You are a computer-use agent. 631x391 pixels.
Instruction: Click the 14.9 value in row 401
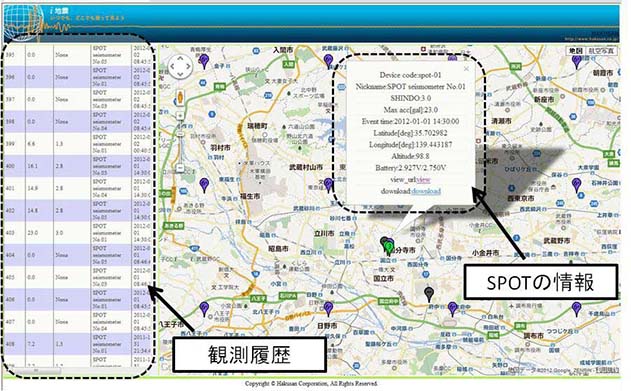point(32,188)
